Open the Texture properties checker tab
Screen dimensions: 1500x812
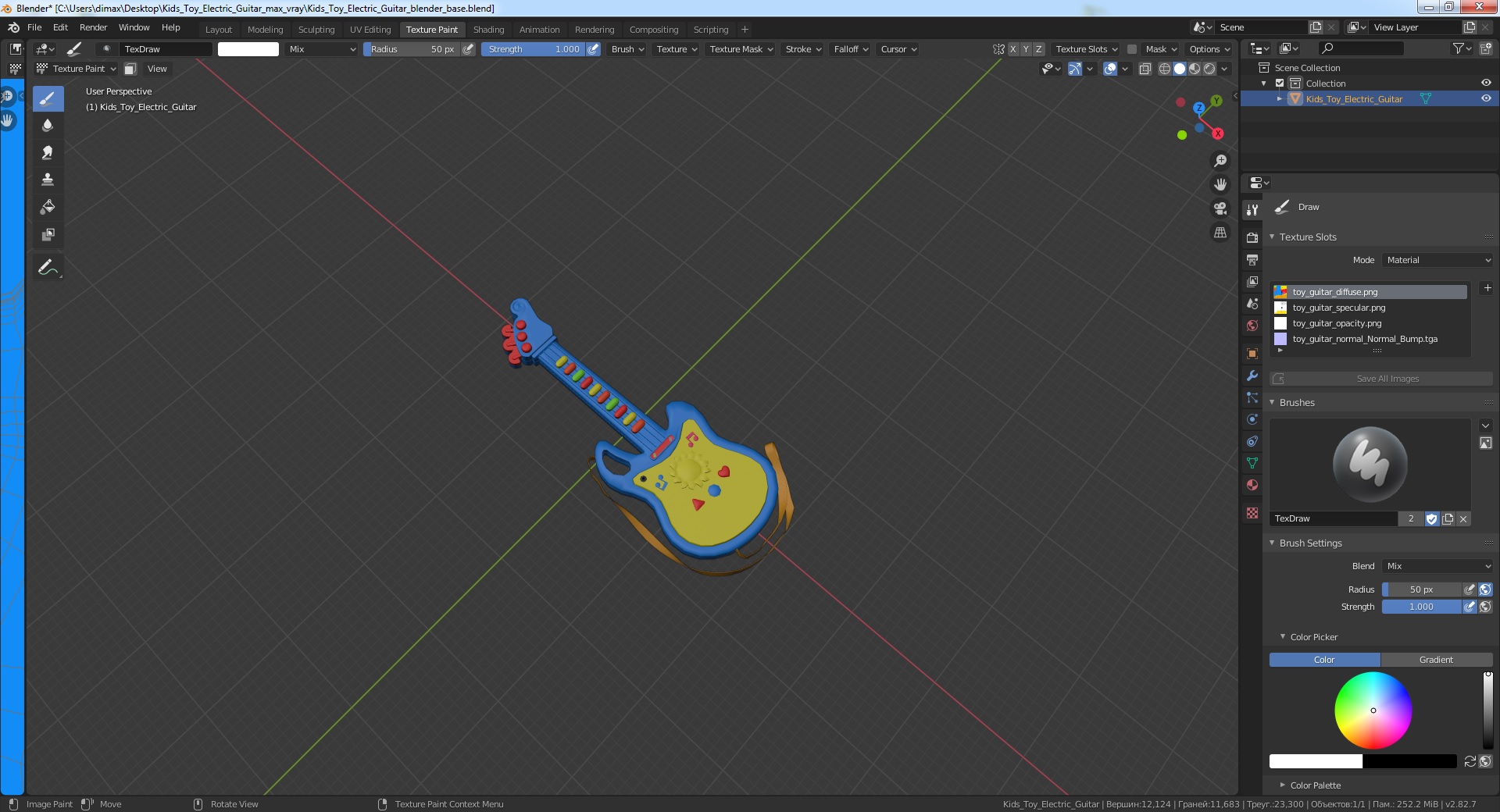click(1252, 513)
